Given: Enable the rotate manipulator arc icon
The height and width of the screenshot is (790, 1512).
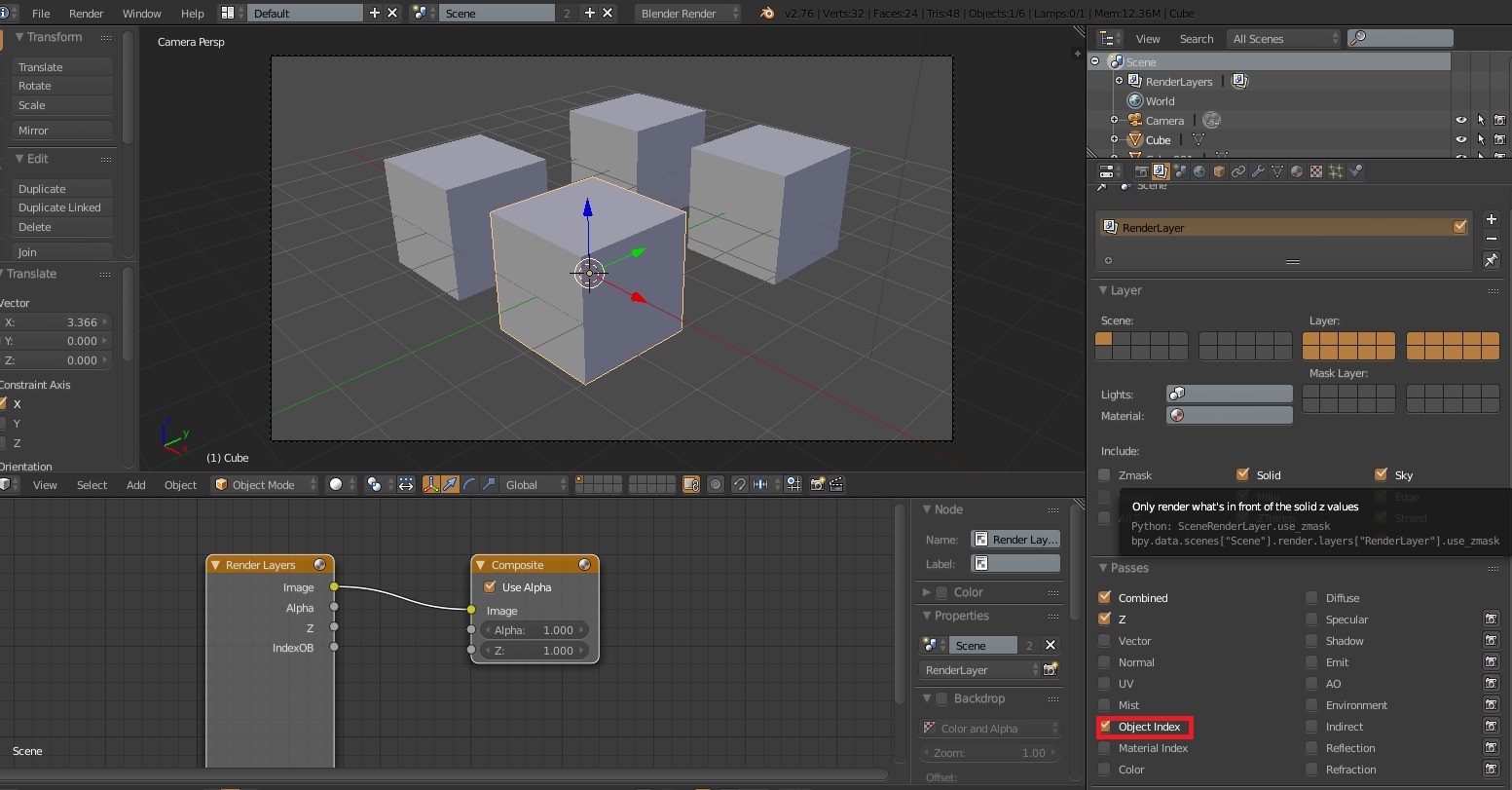Looking at the screenshot, I should (469, 484).
